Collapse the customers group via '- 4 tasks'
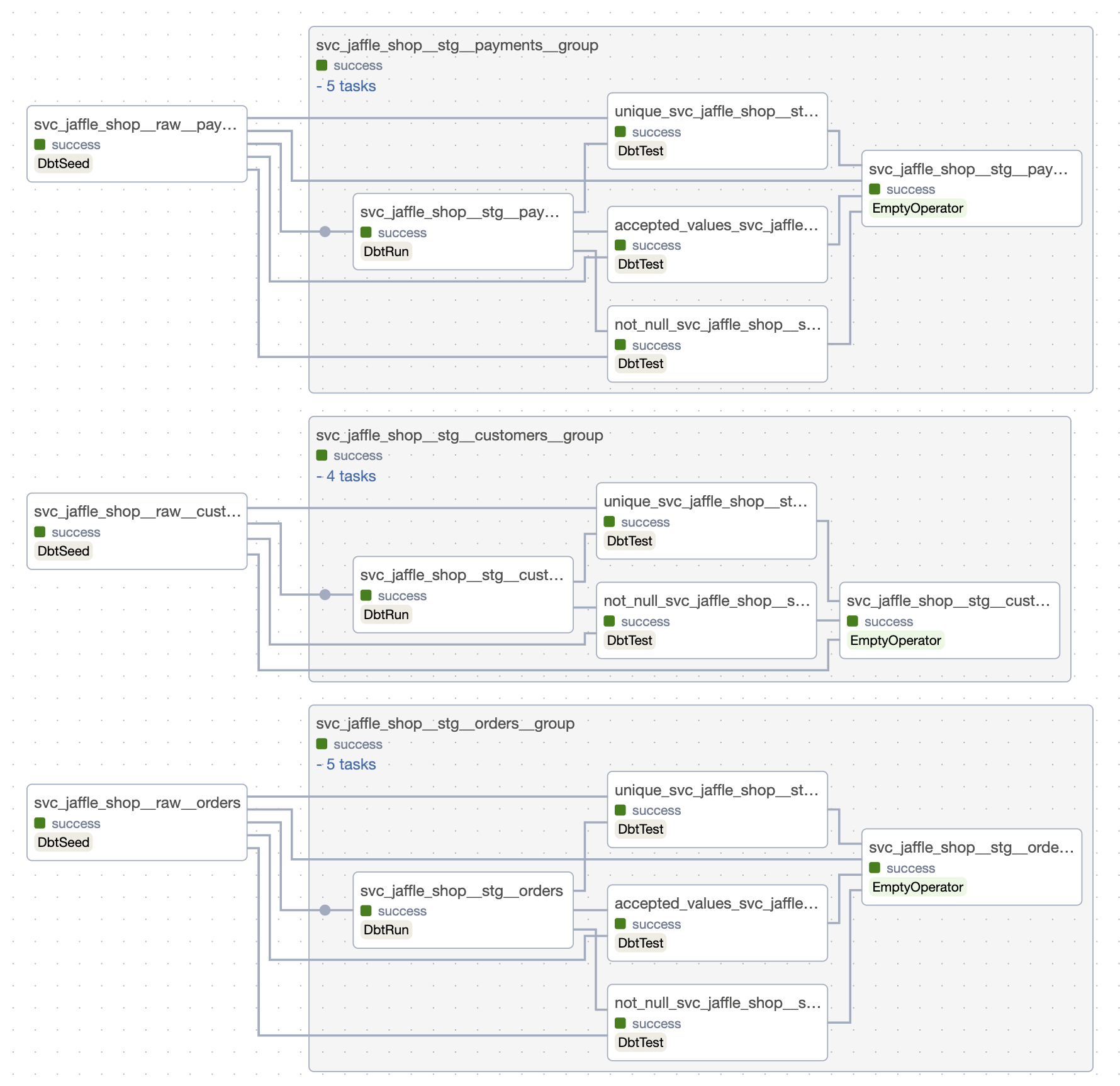The width and height of the screenshot is (1120, 1086). coord(346,476)
